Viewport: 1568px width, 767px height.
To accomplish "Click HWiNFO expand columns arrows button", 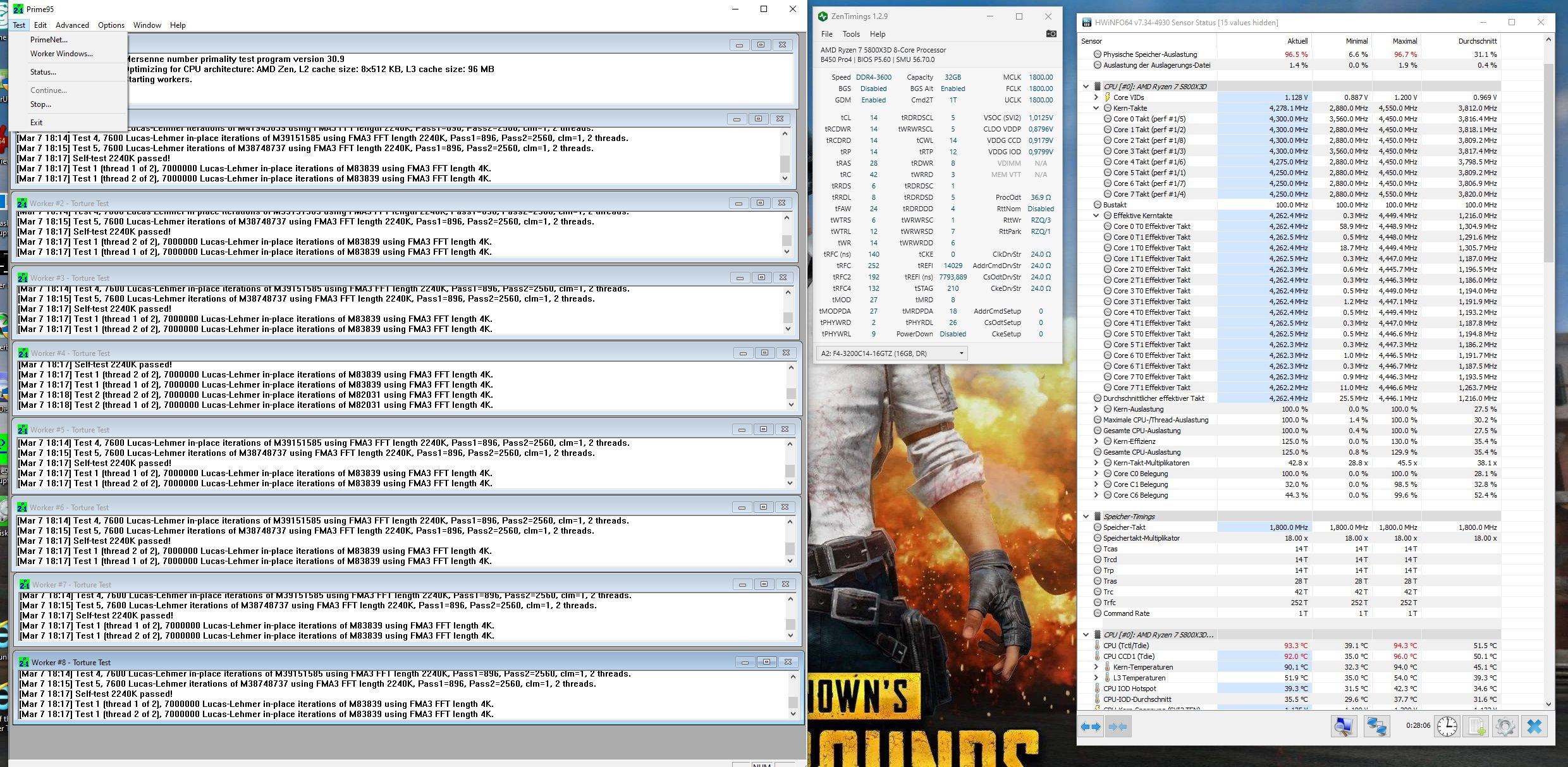I will tap(1091, 727).
